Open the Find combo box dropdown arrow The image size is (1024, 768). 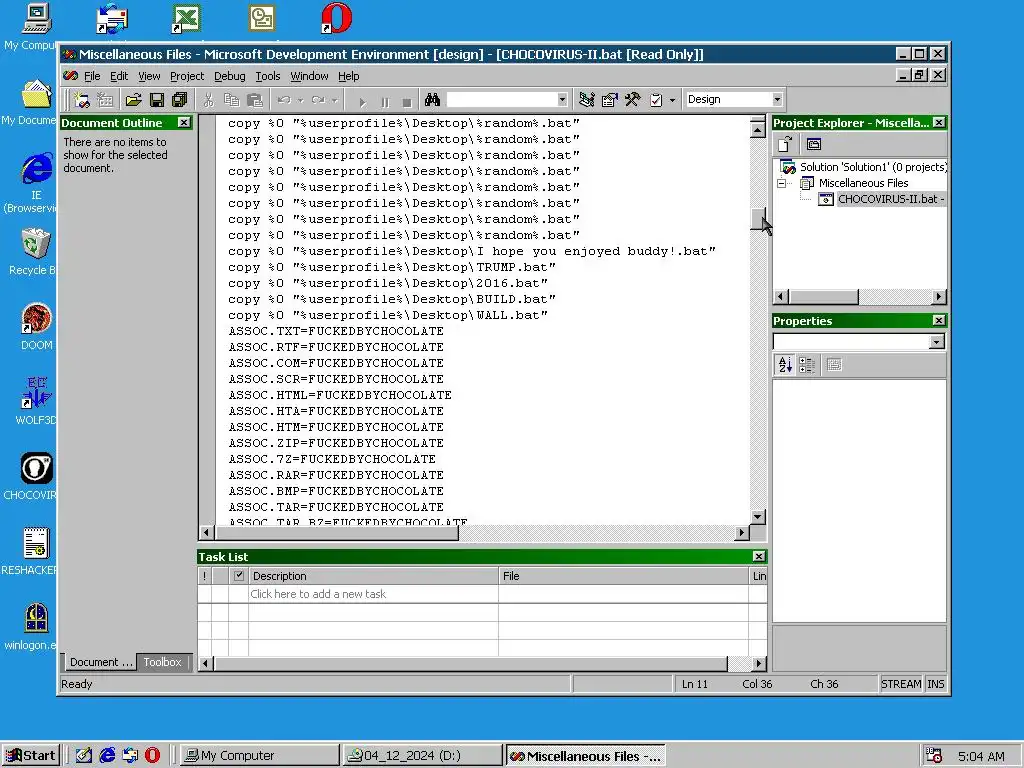click(x=562, y=99)
